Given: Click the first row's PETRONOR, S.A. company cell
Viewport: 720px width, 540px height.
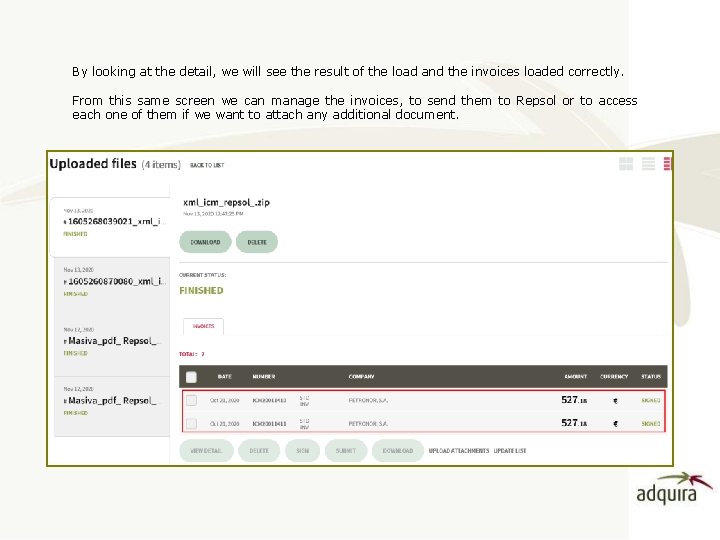Looking at the screenshot, I should (x=368, y=400).
